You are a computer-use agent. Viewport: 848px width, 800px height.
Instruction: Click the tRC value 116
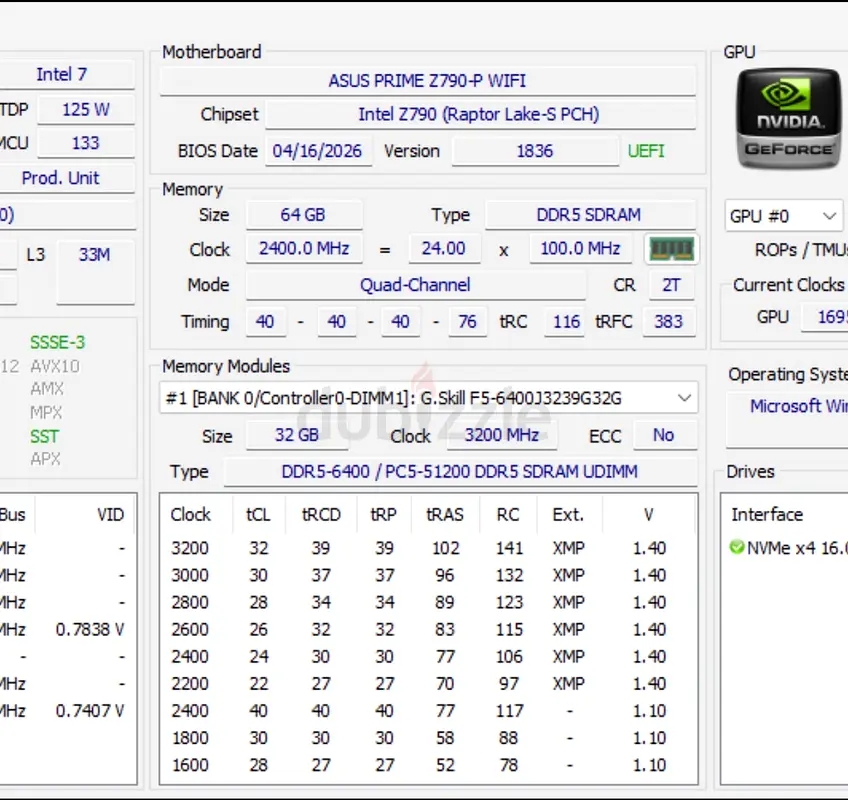pyautogui.click(x=566, y=322)
